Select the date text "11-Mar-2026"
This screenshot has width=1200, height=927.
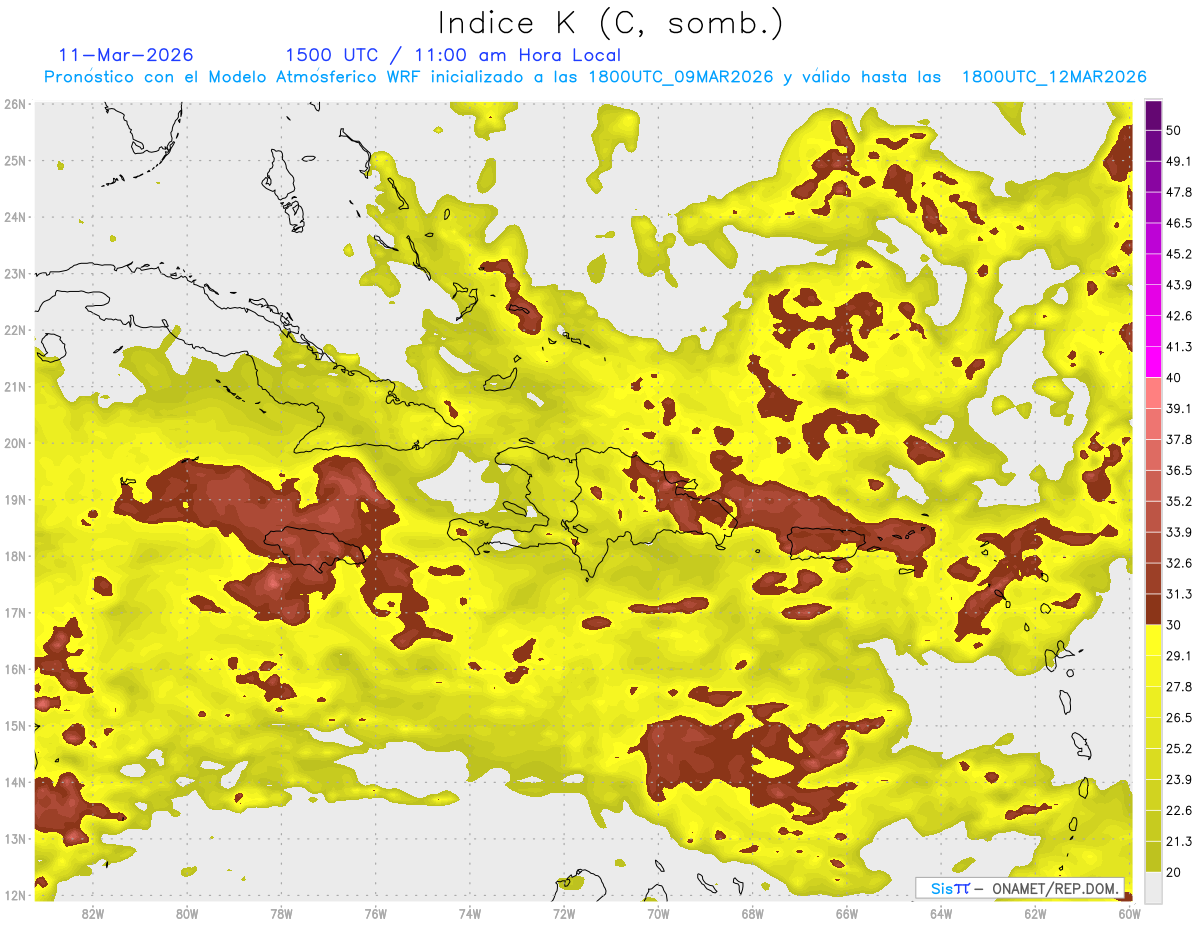tap(127, 55)
